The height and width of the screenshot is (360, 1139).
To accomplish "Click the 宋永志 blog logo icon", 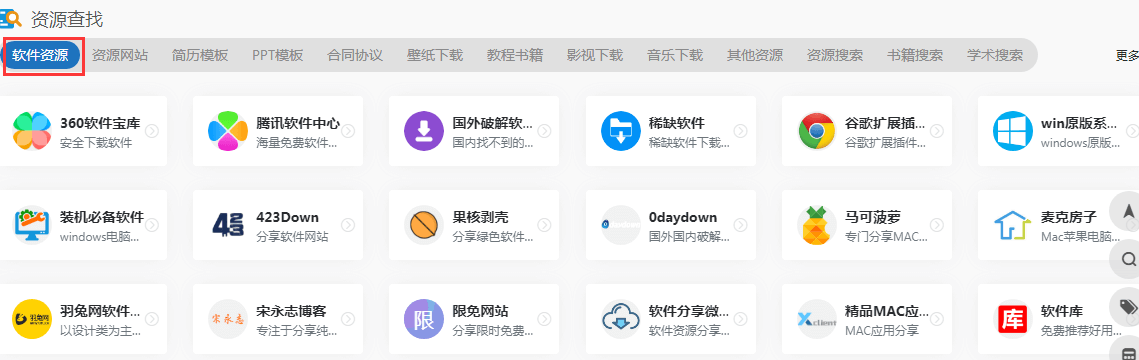I will pyautogui.click(x=228, y=319).
